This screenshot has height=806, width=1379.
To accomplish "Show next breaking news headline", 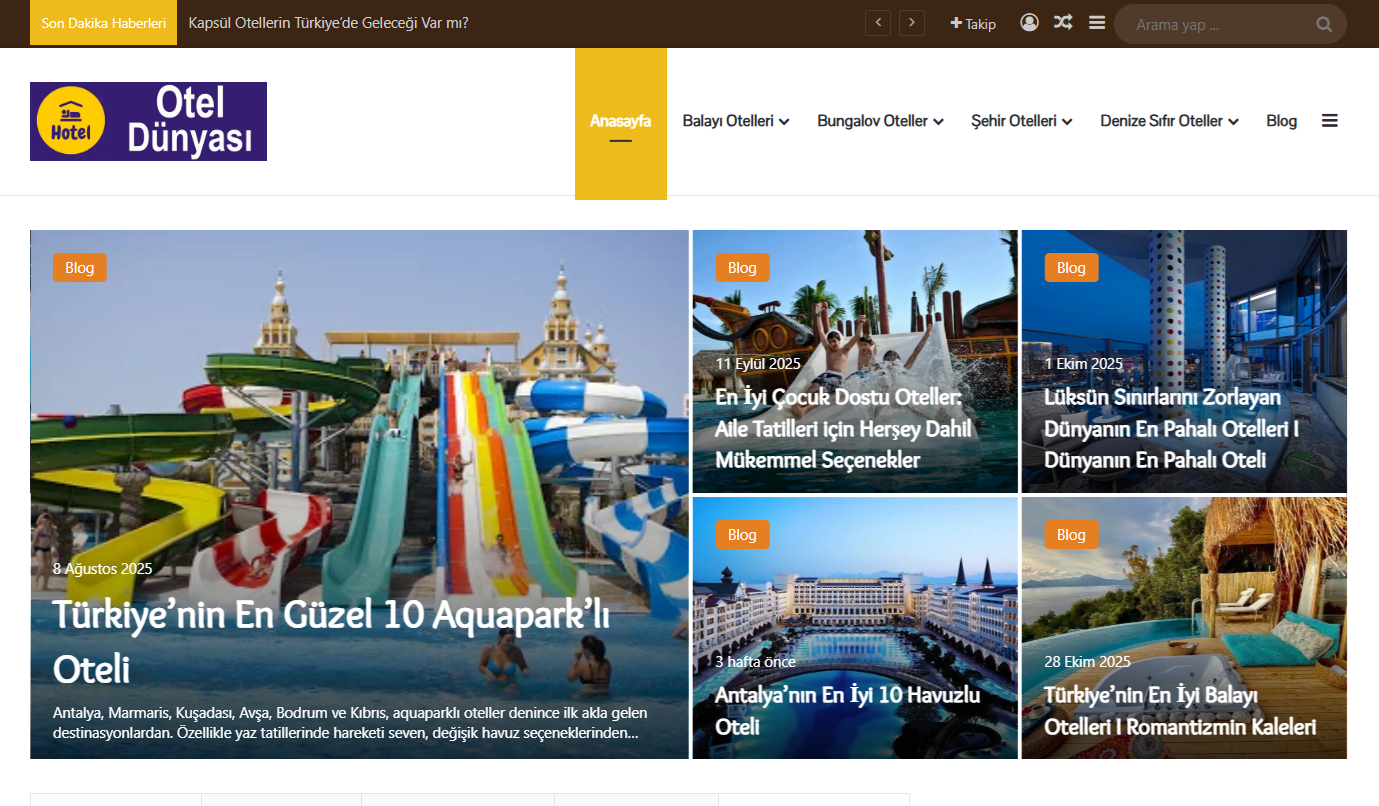I will [911, 23].
